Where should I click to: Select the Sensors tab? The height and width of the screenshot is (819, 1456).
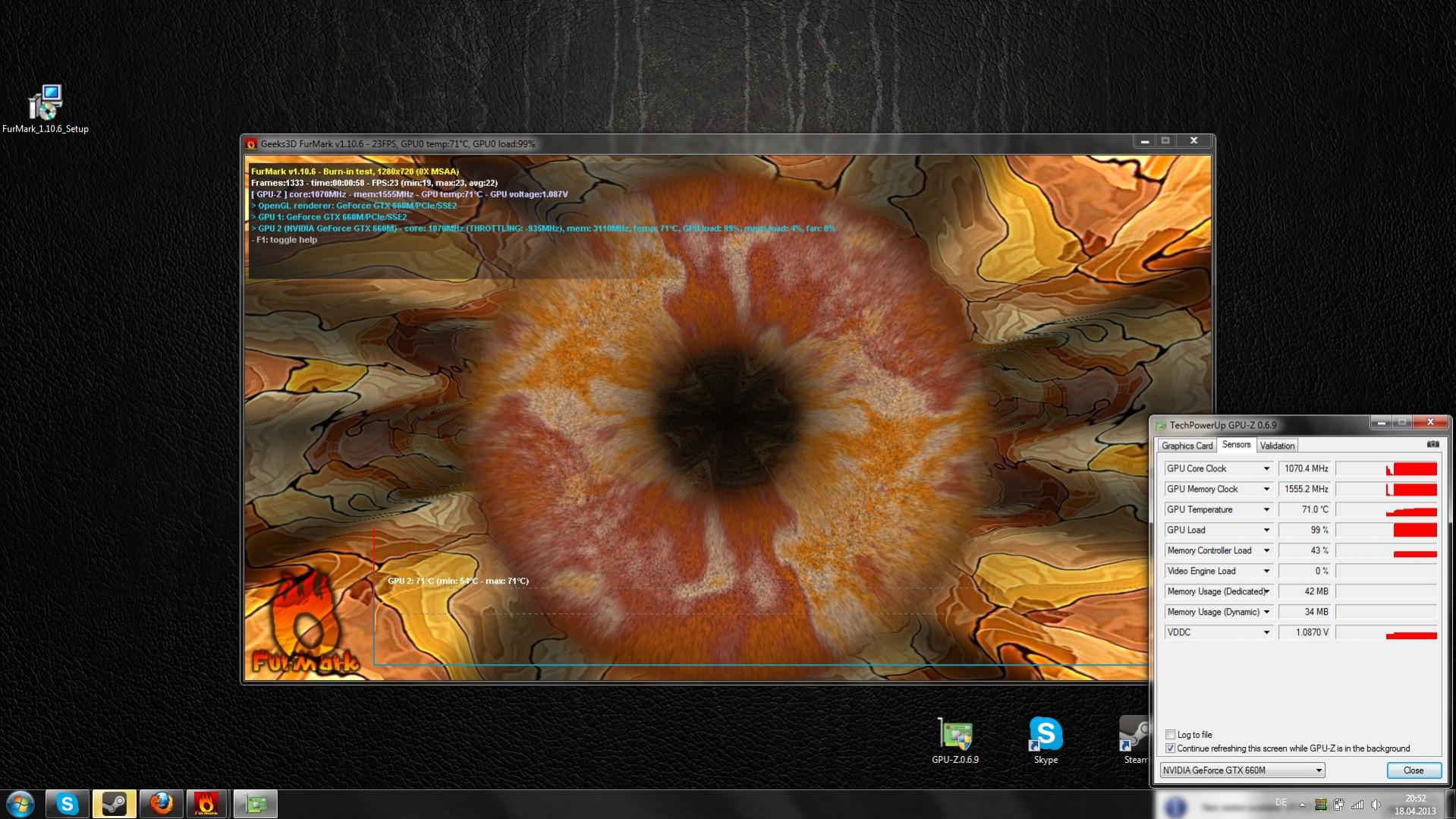(x=1237, y=445)
